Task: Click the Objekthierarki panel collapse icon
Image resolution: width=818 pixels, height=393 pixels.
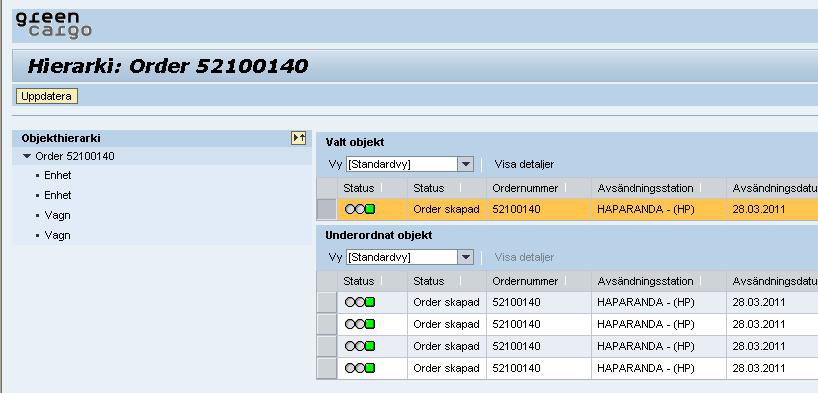Action: (298, 138)
